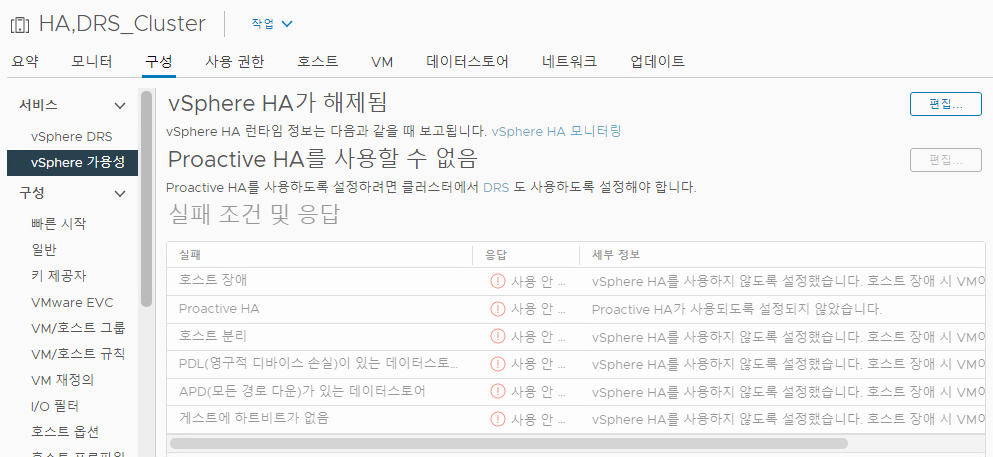This screenshot has width=993, height=457.
Task: Click the Proactive HA row label
Action: pyautogui.click(x=219, y=309)
